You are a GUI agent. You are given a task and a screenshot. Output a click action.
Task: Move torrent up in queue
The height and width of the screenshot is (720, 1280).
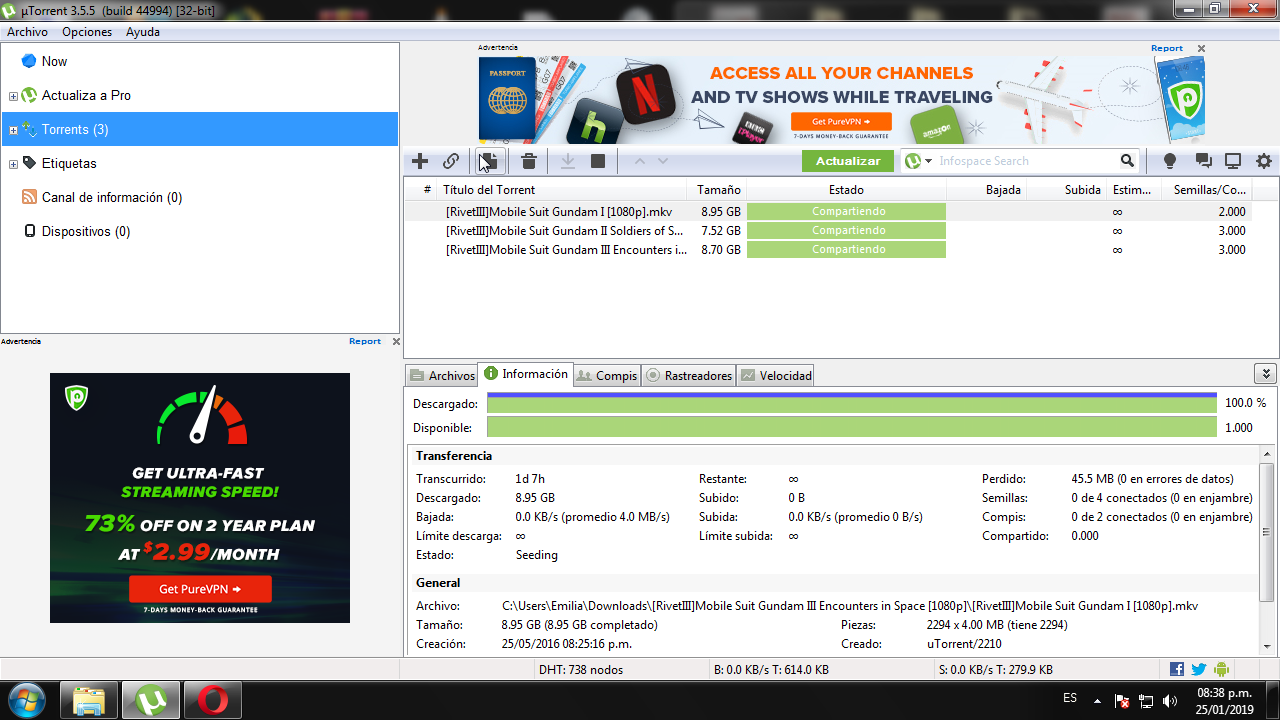[639, 161]
